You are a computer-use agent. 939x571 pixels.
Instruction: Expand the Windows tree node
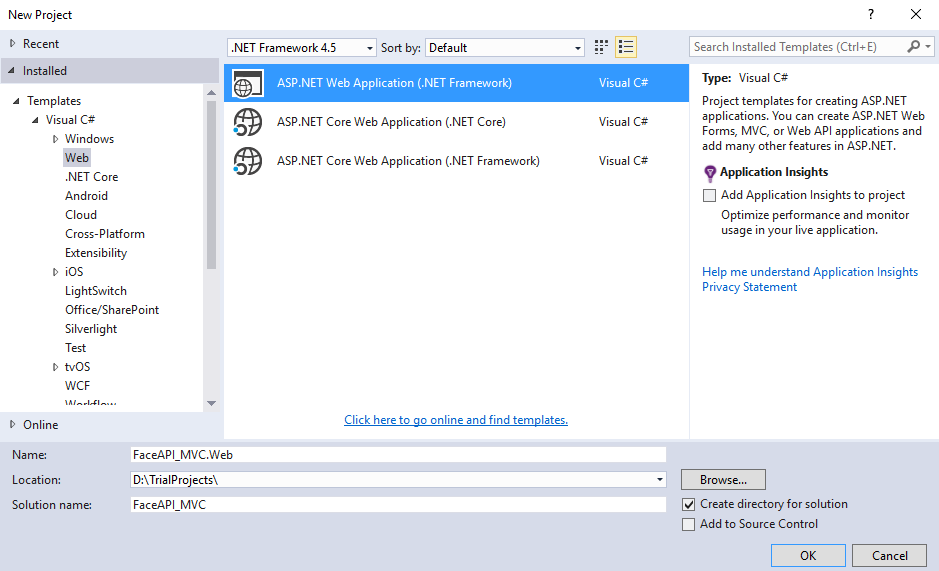click(x=55, y=139)
